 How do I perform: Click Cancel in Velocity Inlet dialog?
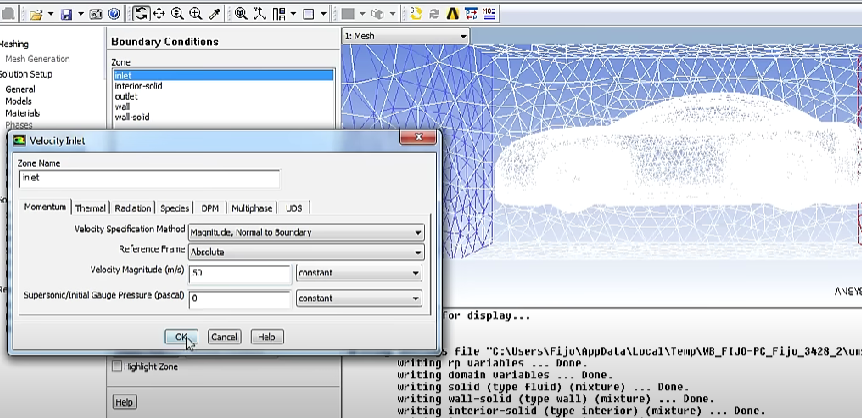224,337
